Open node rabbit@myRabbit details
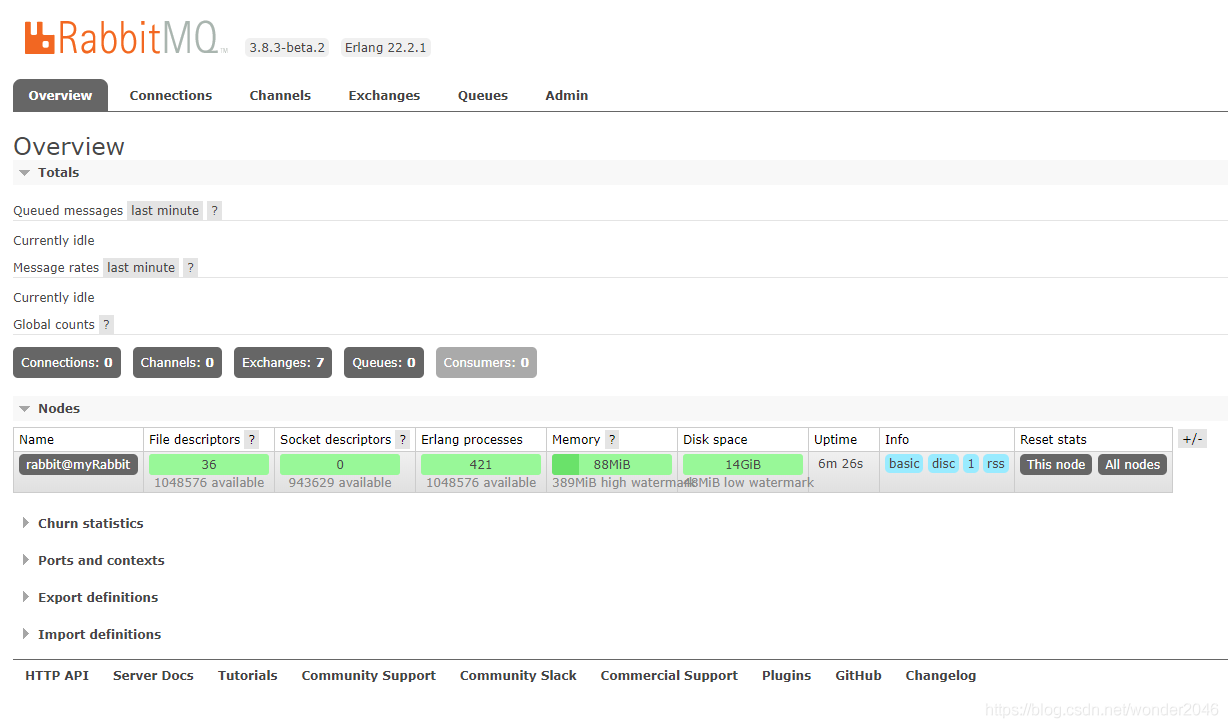 pos(78,465)
